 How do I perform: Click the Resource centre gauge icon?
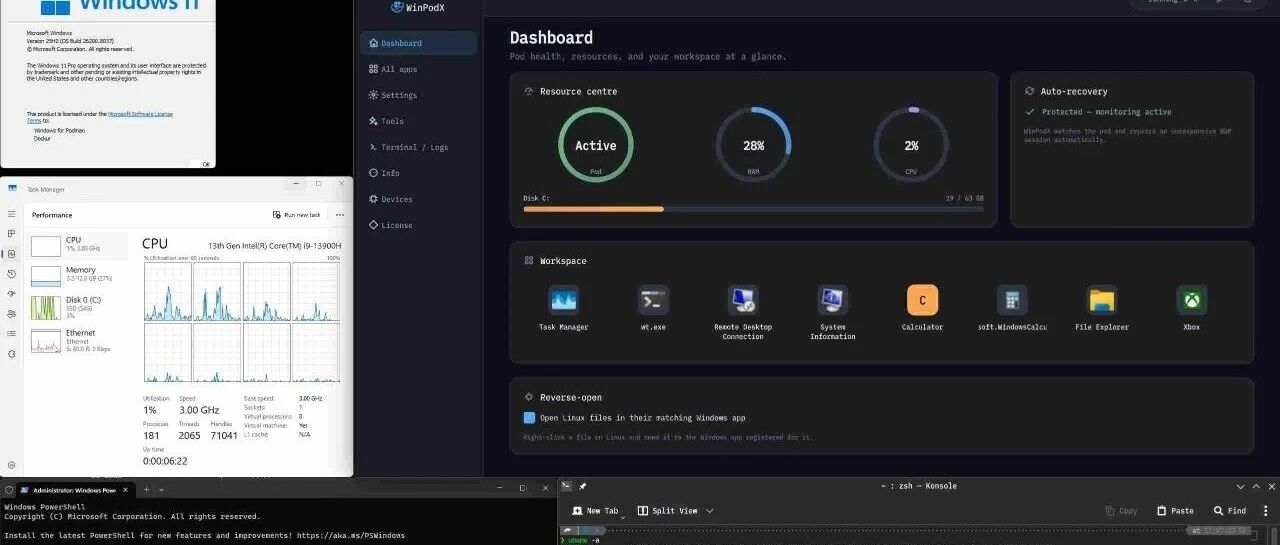(529, 91)
